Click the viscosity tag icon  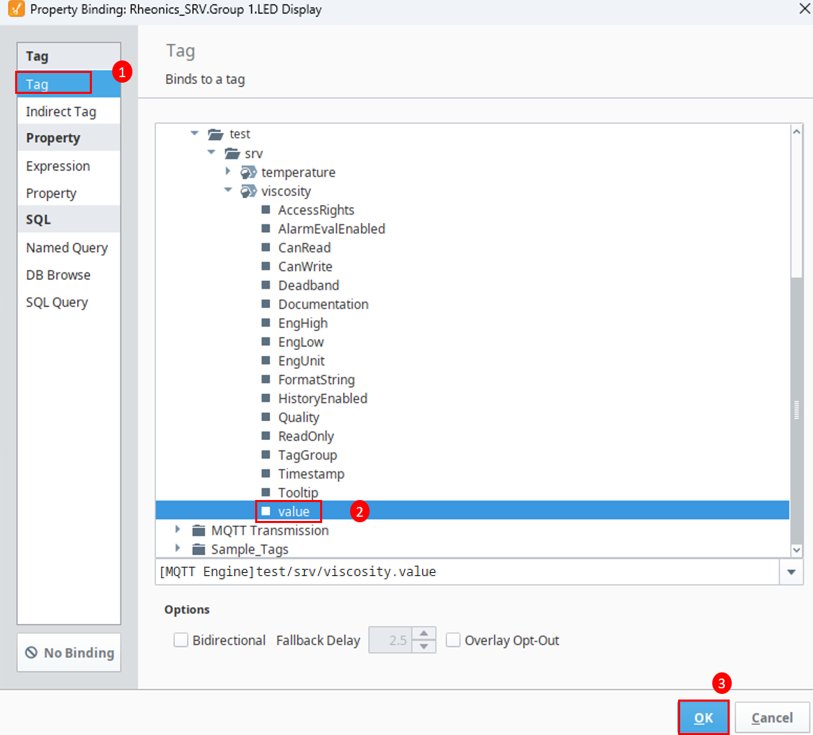tap(248, 191)
